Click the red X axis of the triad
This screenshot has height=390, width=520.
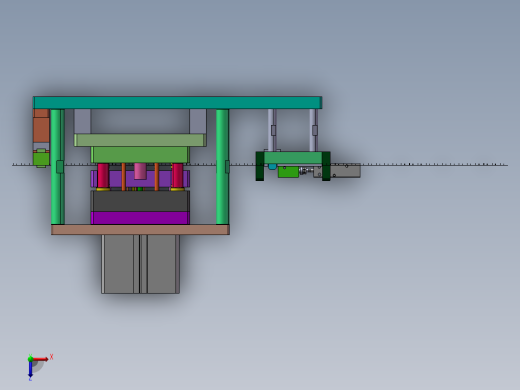point(40,359)
